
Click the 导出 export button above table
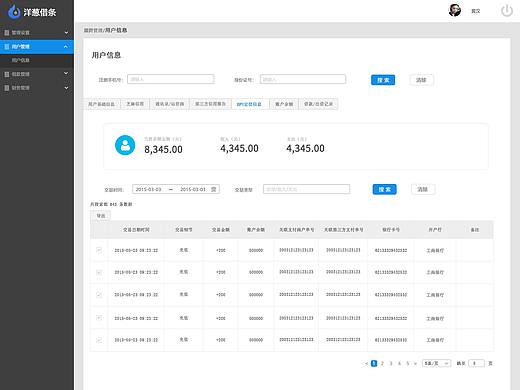pos(101,216)
